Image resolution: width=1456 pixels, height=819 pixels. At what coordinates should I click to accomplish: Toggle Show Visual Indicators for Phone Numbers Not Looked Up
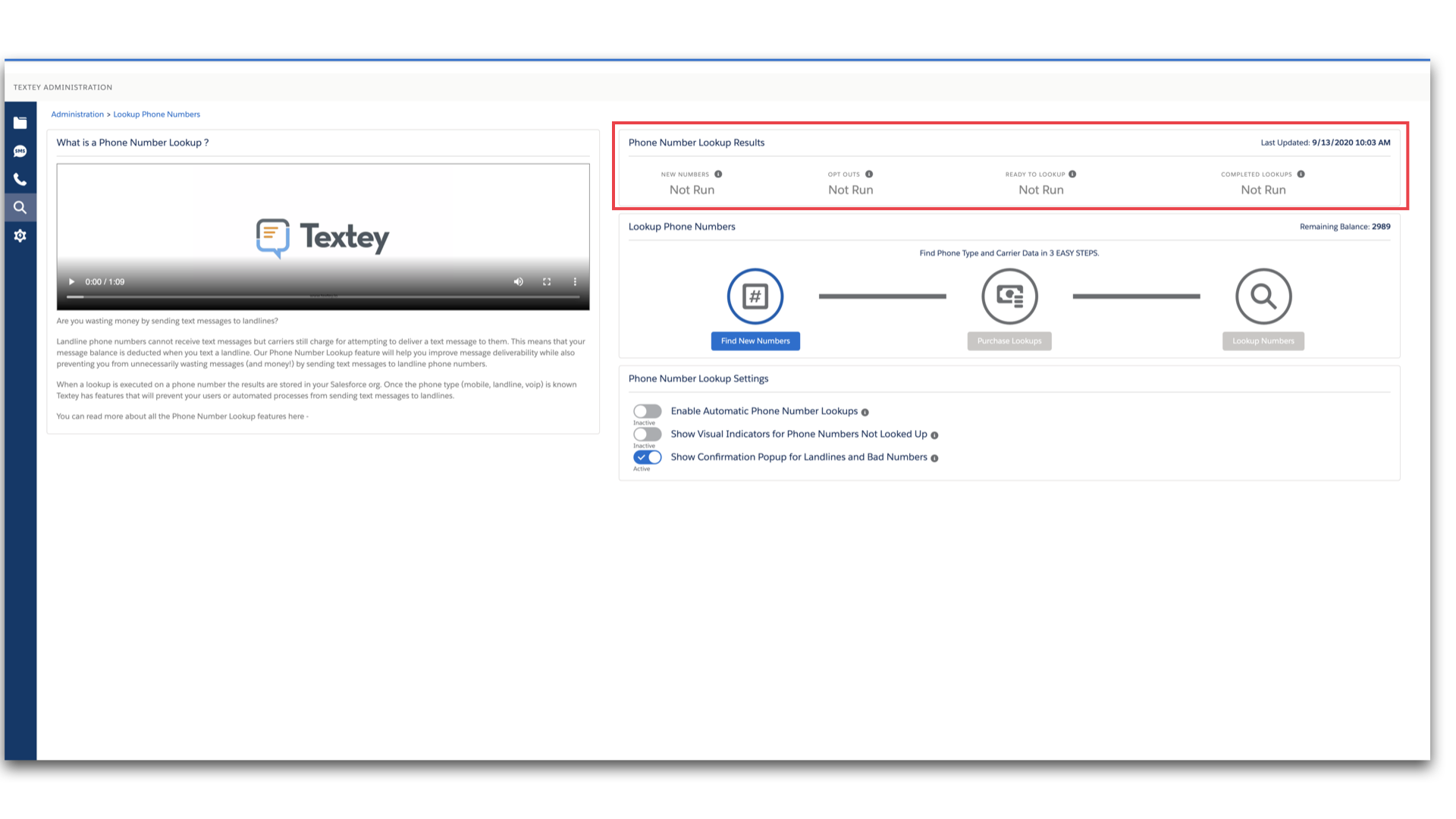[x=648, y=435]
